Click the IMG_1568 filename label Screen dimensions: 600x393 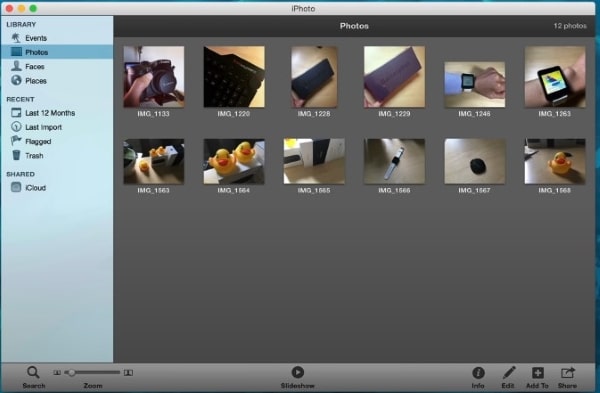click(554, 190)
